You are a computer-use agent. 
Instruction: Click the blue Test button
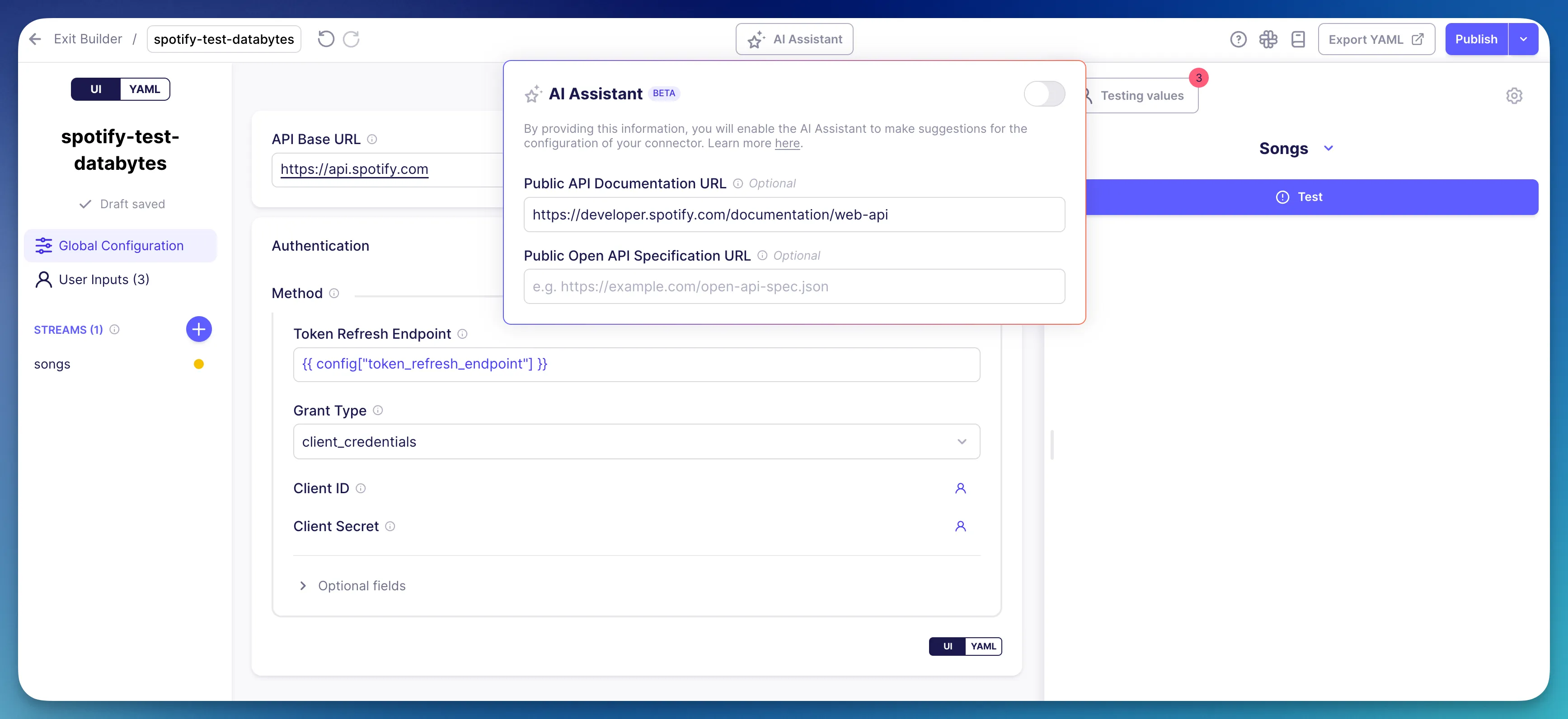click(x=1312, y=197)
